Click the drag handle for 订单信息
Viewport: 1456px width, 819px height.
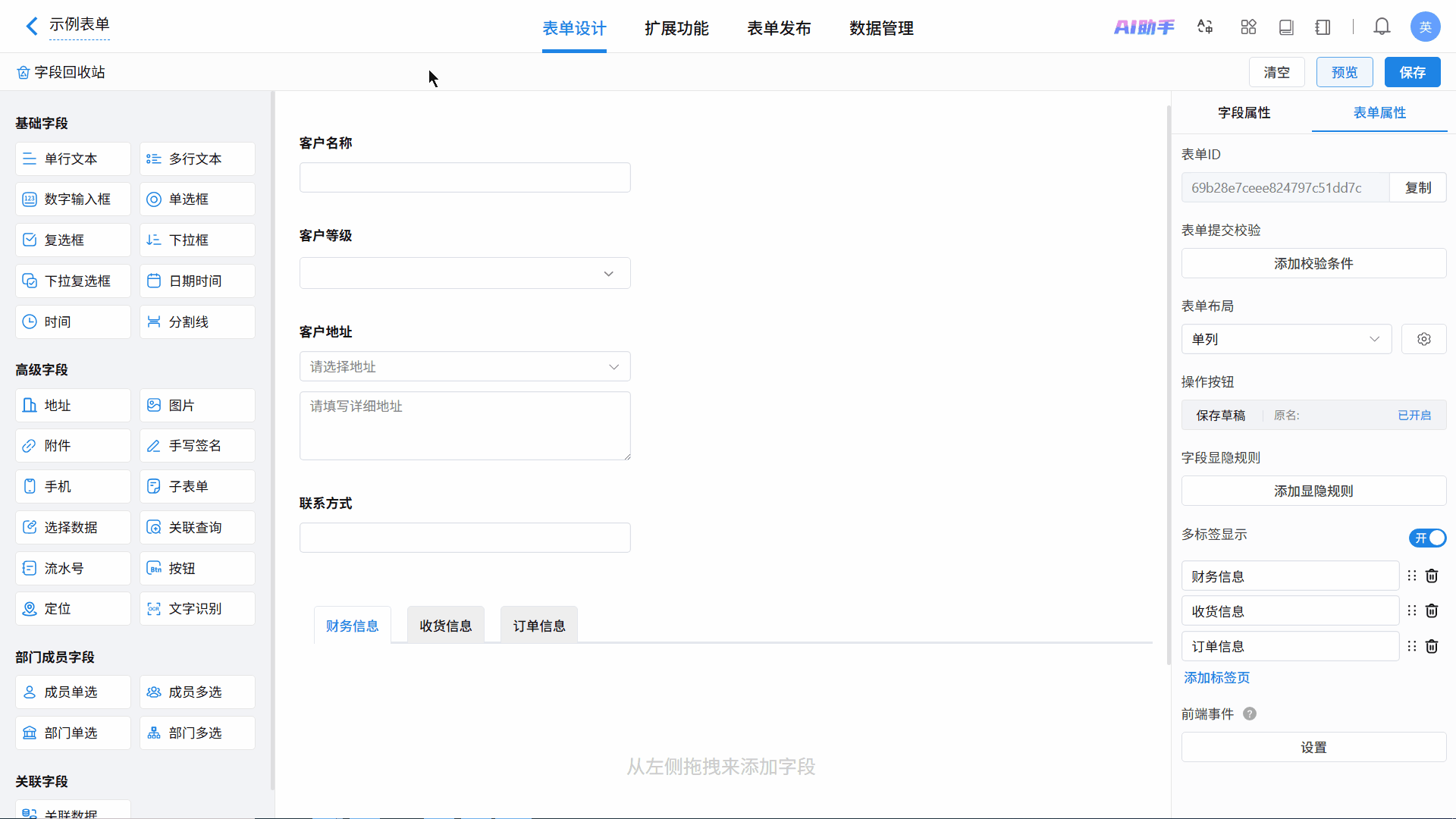click(1411, 646)
